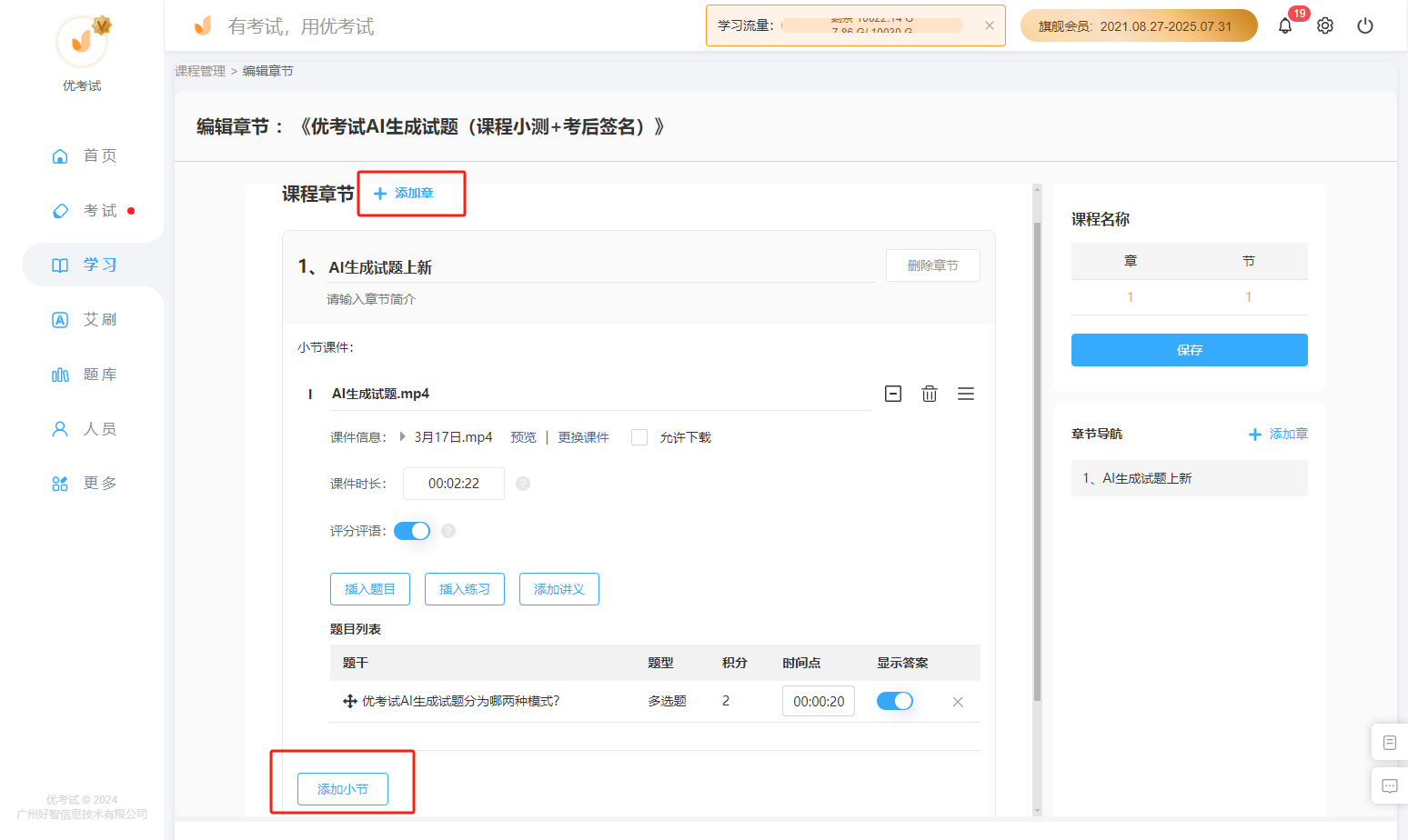1408x840 pixels.
Task: Open the settings gear icon
Action: [1325, 25]
